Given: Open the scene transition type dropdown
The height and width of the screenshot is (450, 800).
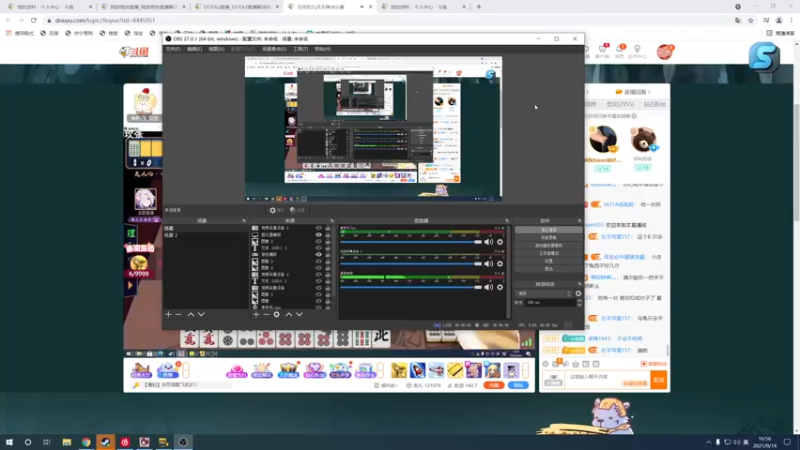Looking at the screenshot, I should click(x=544, y=293).
